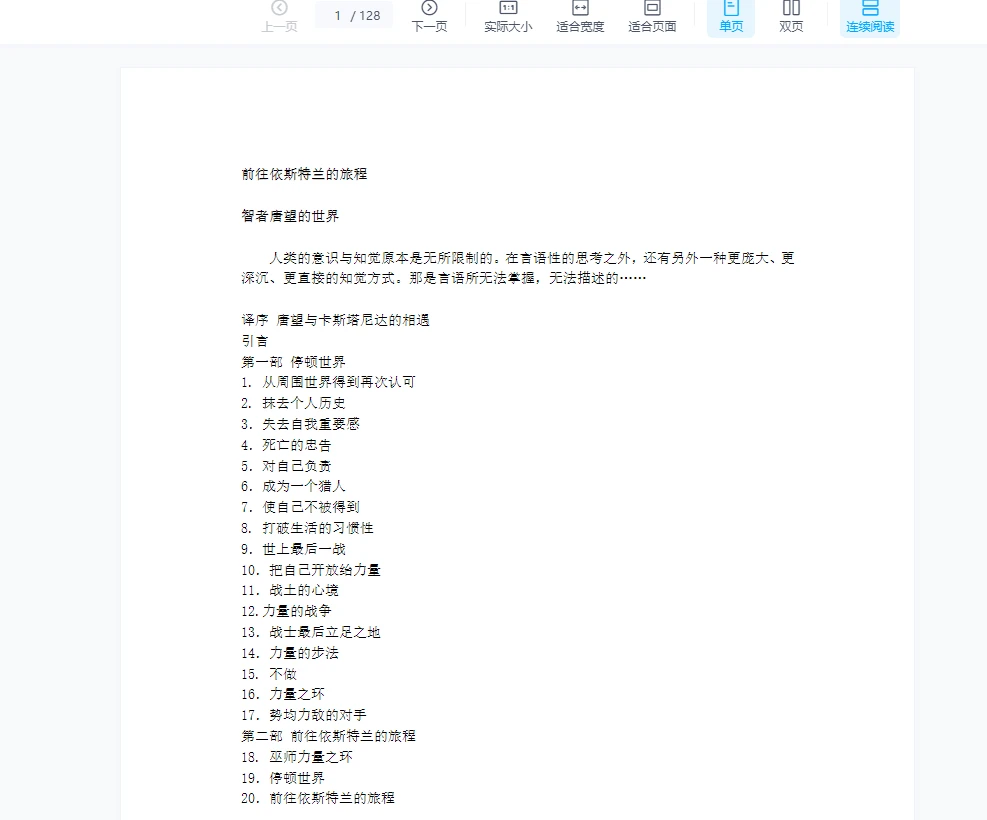987x820 pixels.
Task: Click chapter 12. 力量的战争
Action: click(x=286, y=611)
